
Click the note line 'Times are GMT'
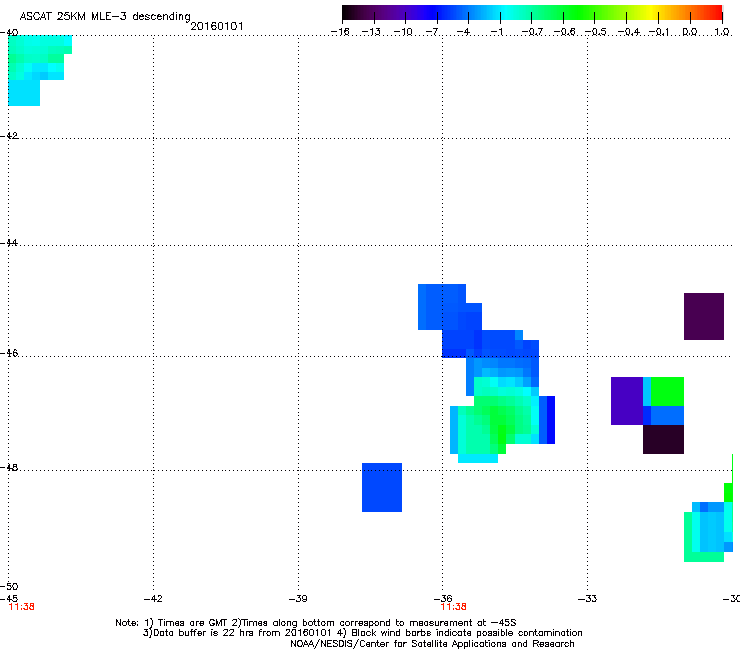tap(193, 623)
